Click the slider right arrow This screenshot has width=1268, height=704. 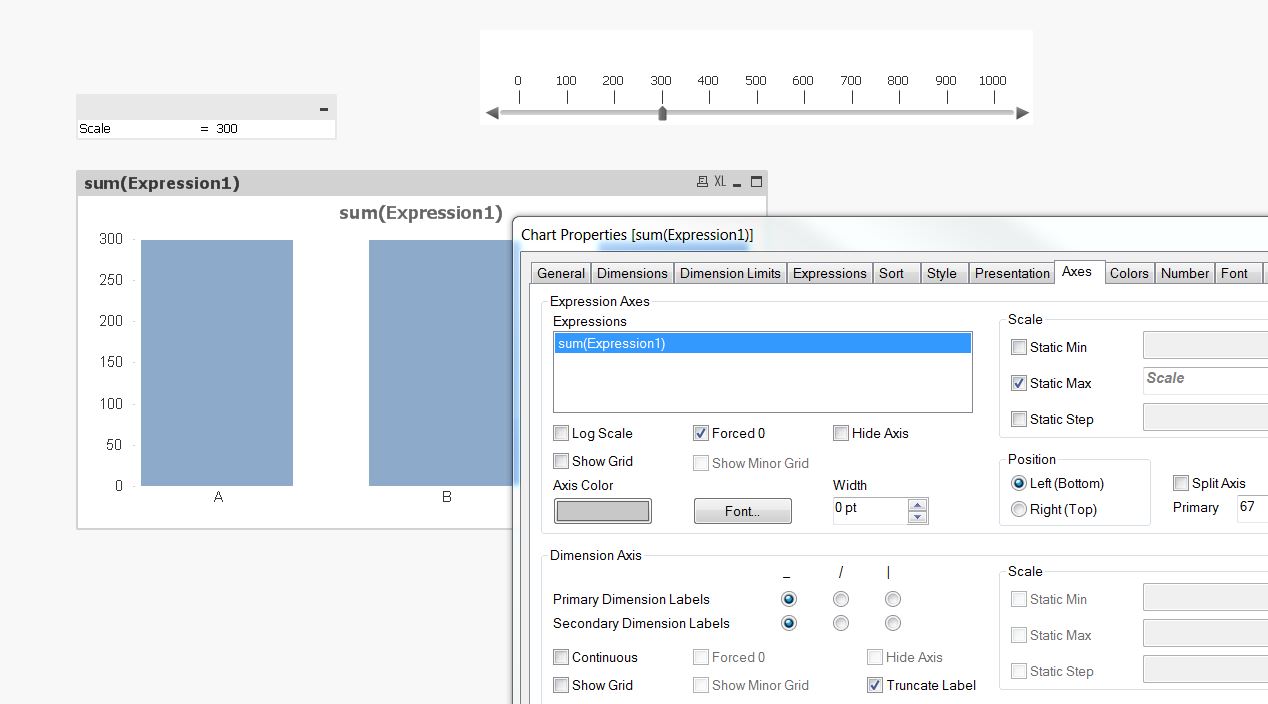1022,113
